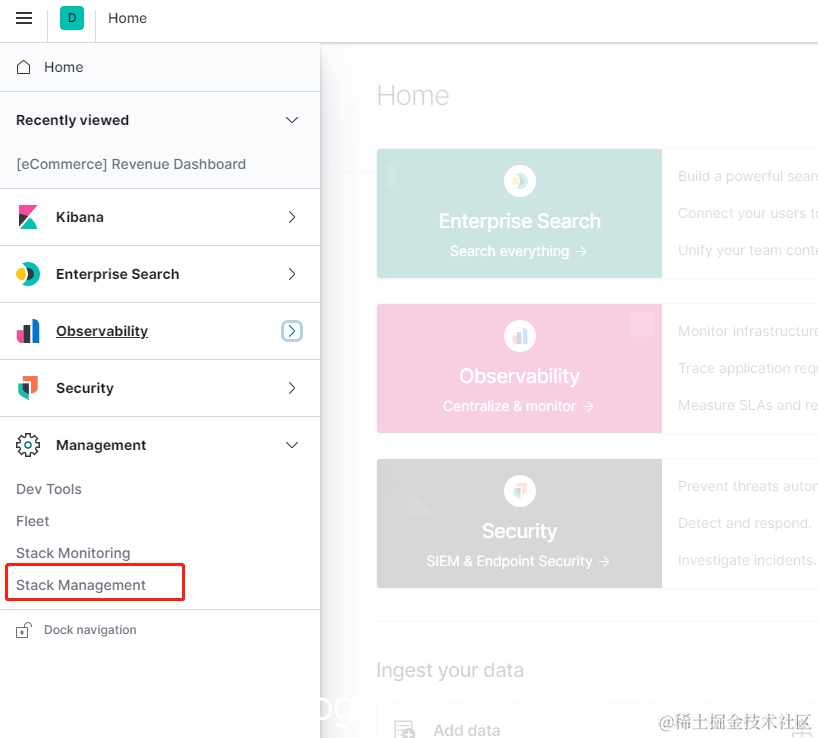This screenshot has height=738, width=818.
Task: Open the Enterprise Search solution card
Action: click(x=519, y=213)
